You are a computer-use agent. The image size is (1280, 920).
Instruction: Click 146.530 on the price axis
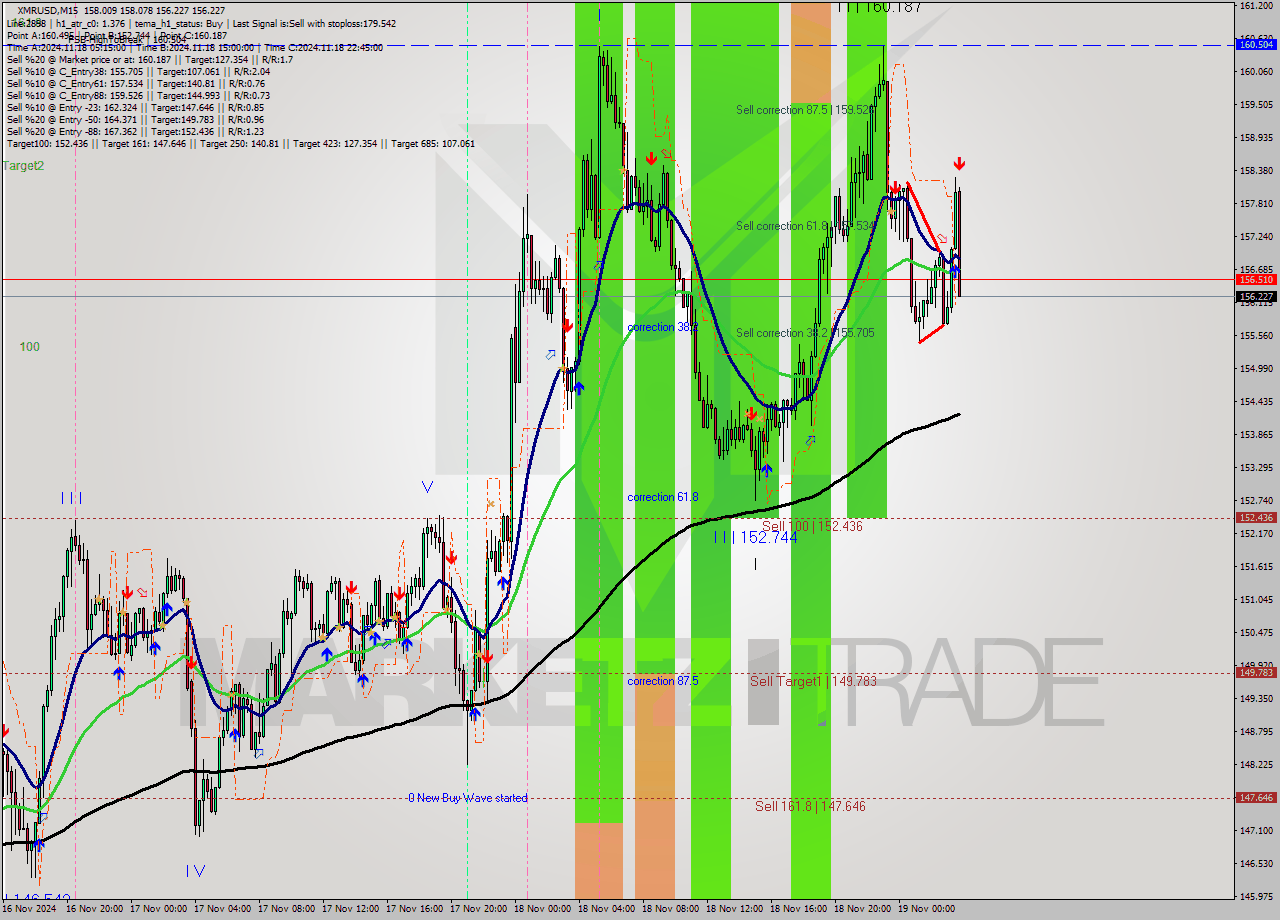tap(1256, 864)
